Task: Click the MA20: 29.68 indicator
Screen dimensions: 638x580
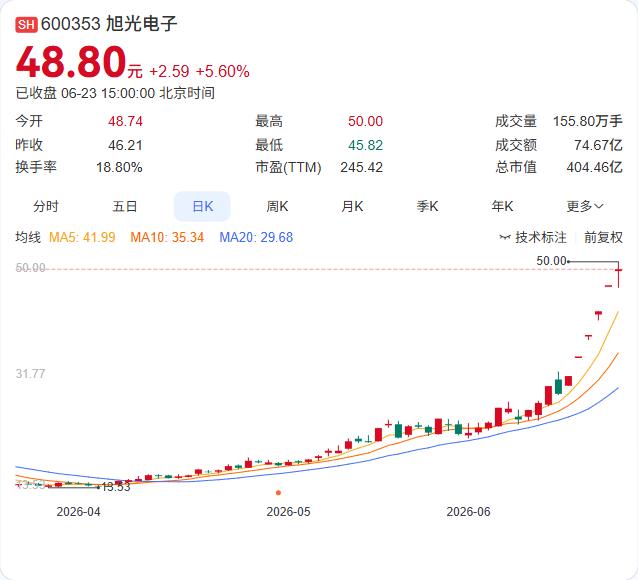Action: pyautogui.click(x=256, y=237)
